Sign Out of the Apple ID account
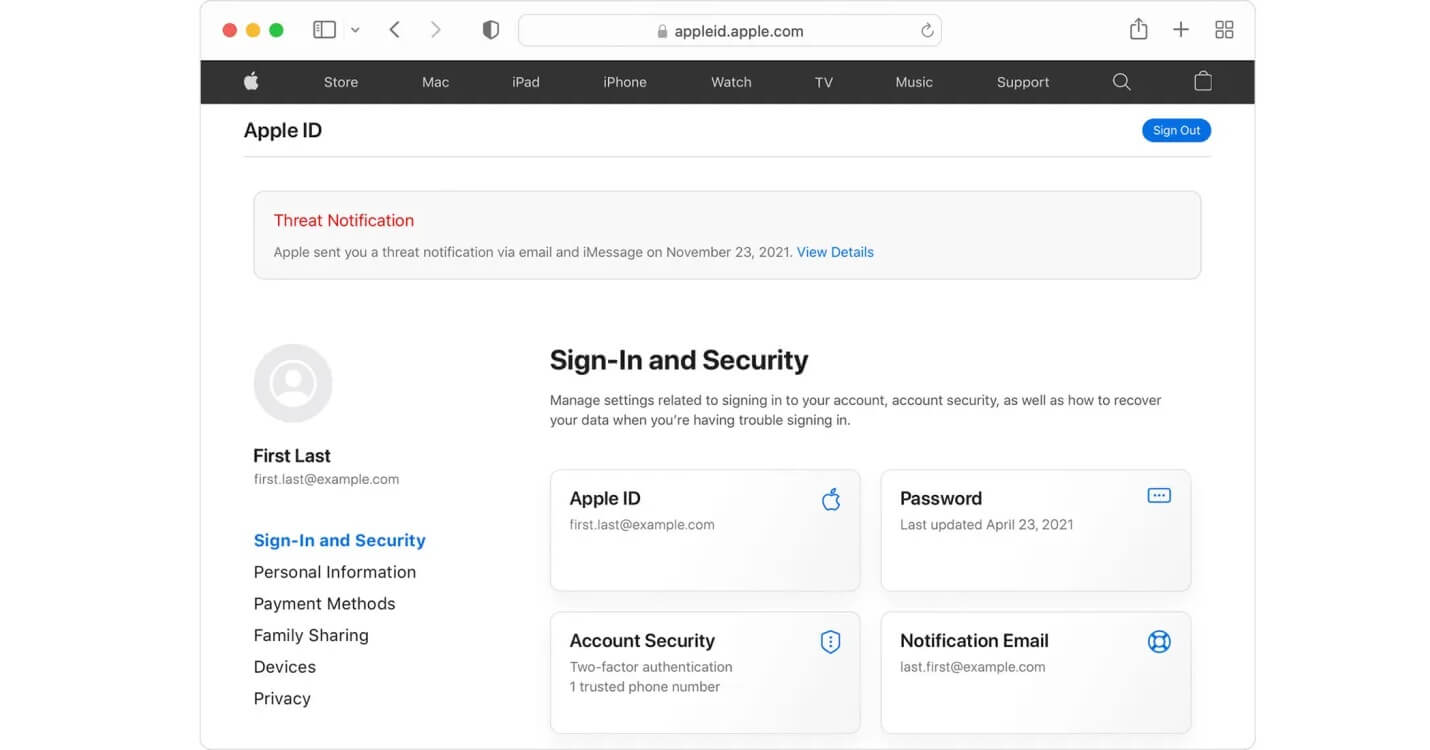1430x750 pixels. (x=1176, y=130)
